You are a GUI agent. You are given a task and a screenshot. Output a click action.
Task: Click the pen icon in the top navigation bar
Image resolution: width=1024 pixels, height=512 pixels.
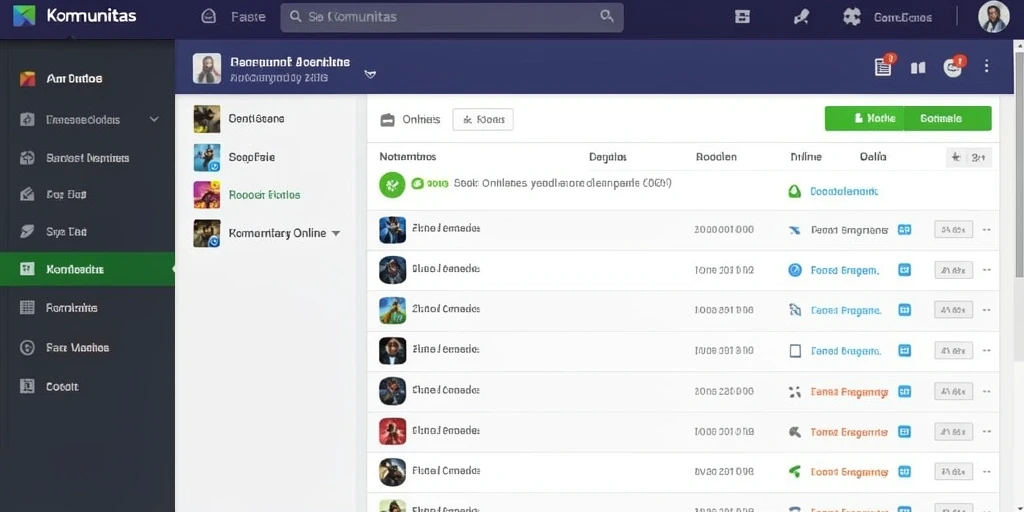(801, 17)
